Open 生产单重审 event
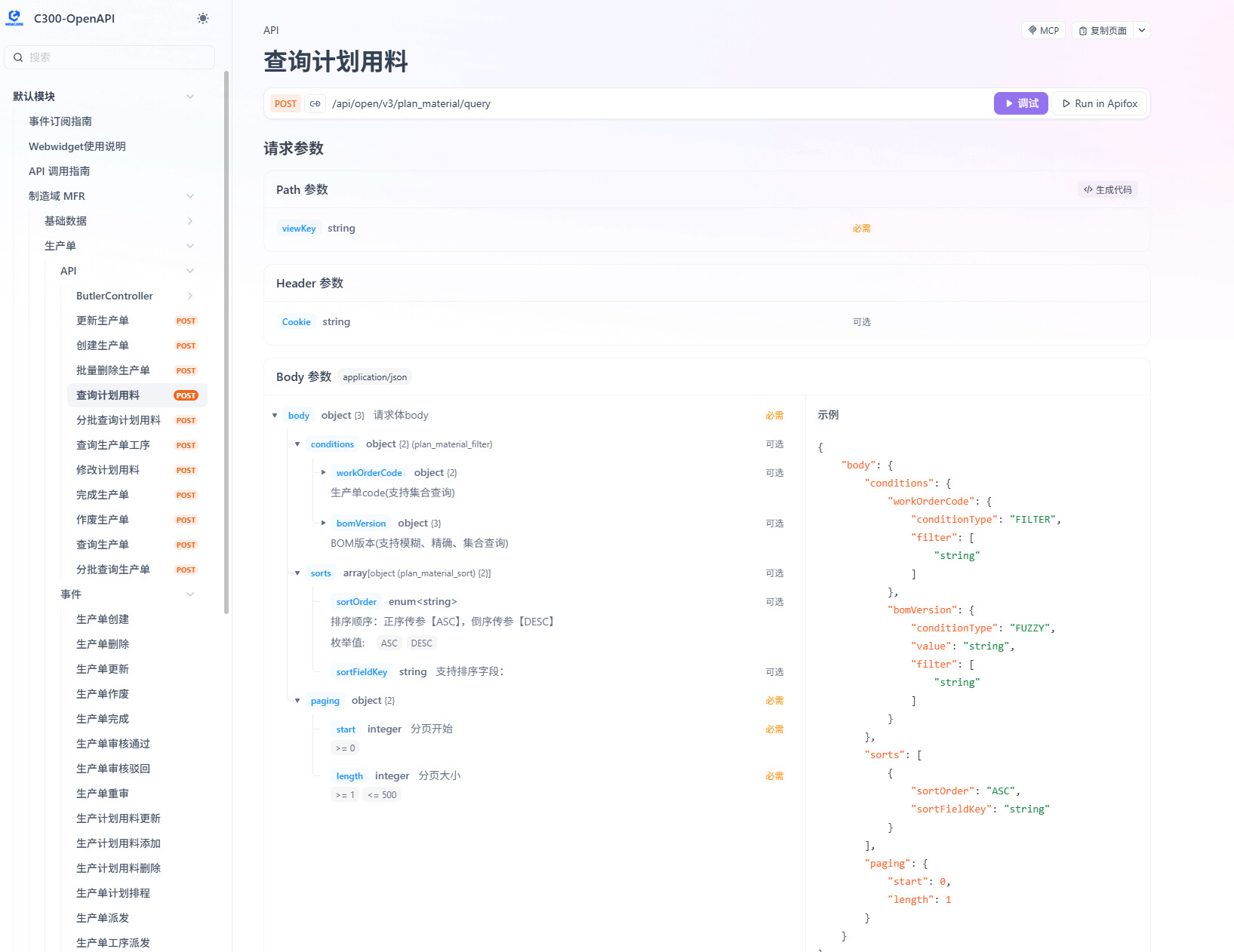 click(103, 794)
